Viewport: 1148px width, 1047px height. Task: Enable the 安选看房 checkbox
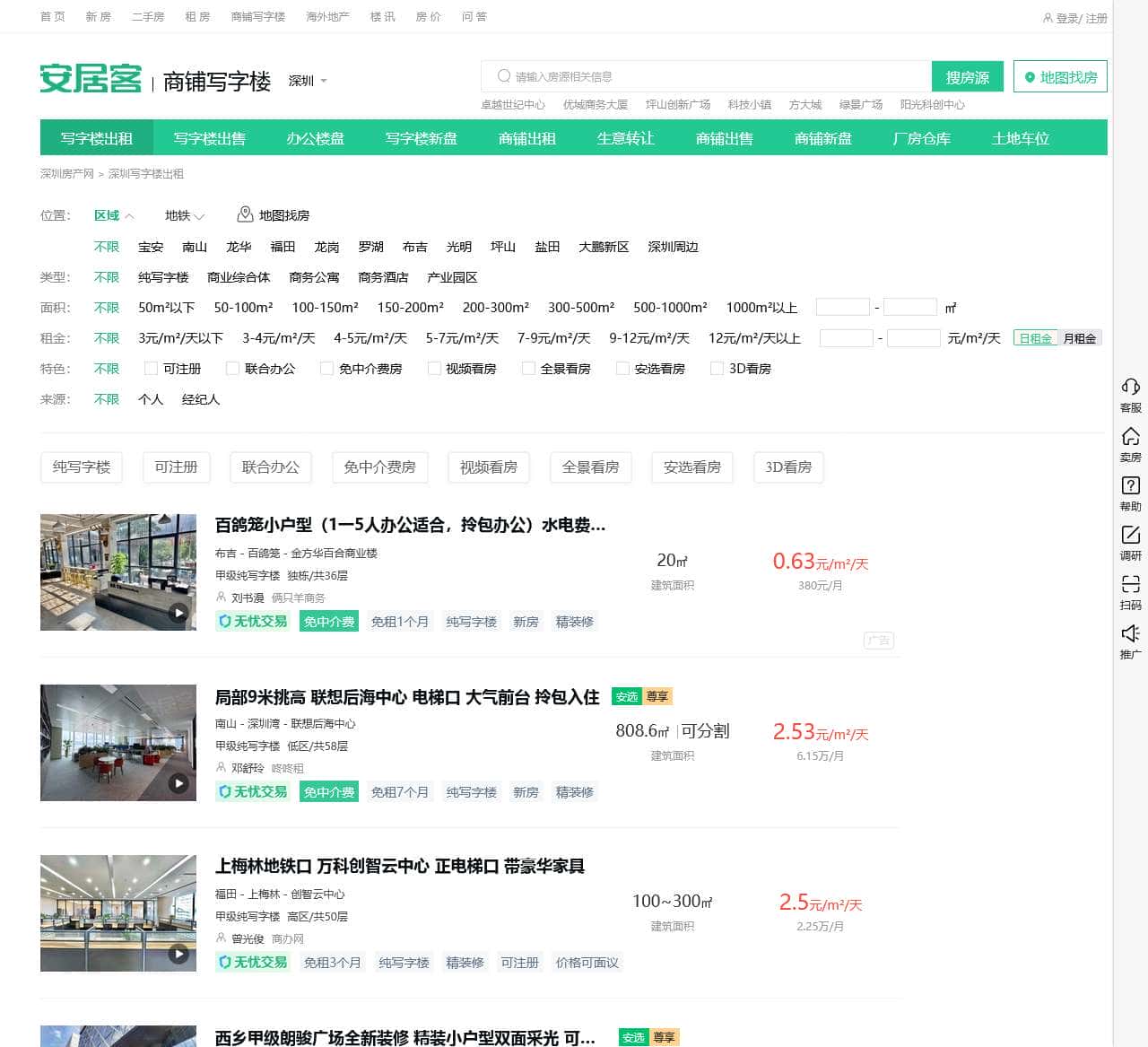(622, 369)
